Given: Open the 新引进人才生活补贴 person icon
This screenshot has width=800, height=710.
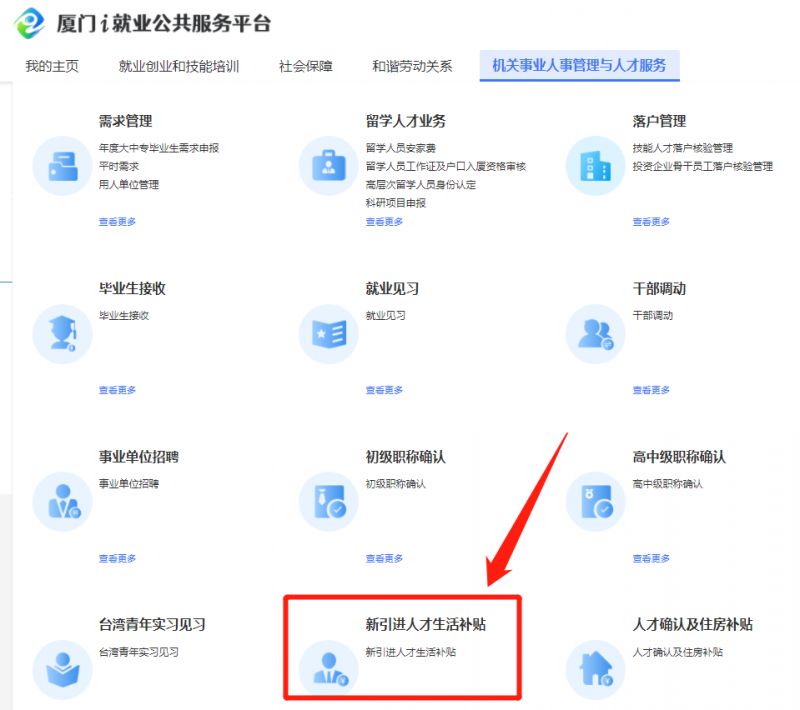Looking at the screenshot, I should click(x=329, y=669).
